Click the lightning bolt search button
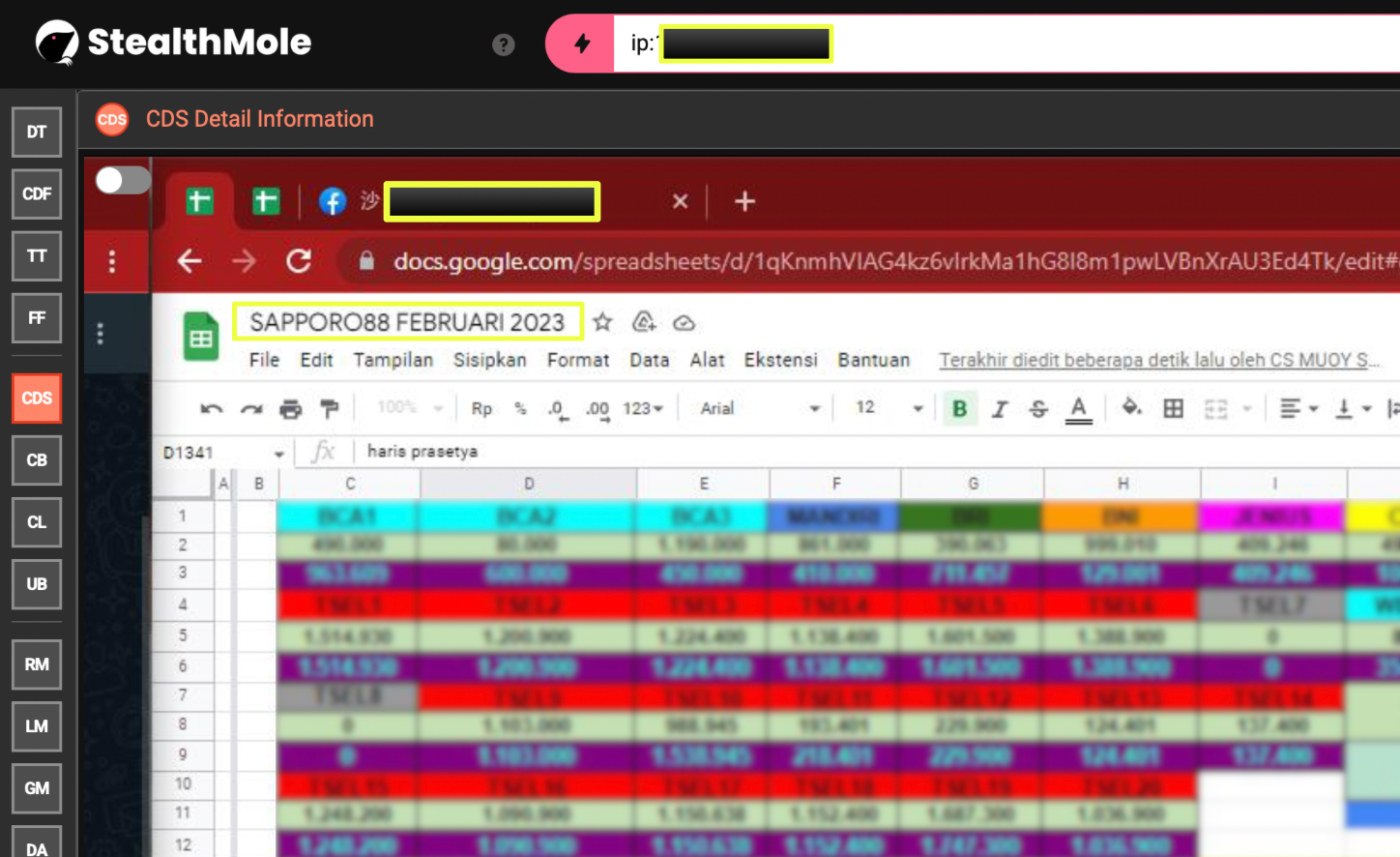Image resolution: width=1400 pixels, height=857 pixels. click(x=582, y=44)
